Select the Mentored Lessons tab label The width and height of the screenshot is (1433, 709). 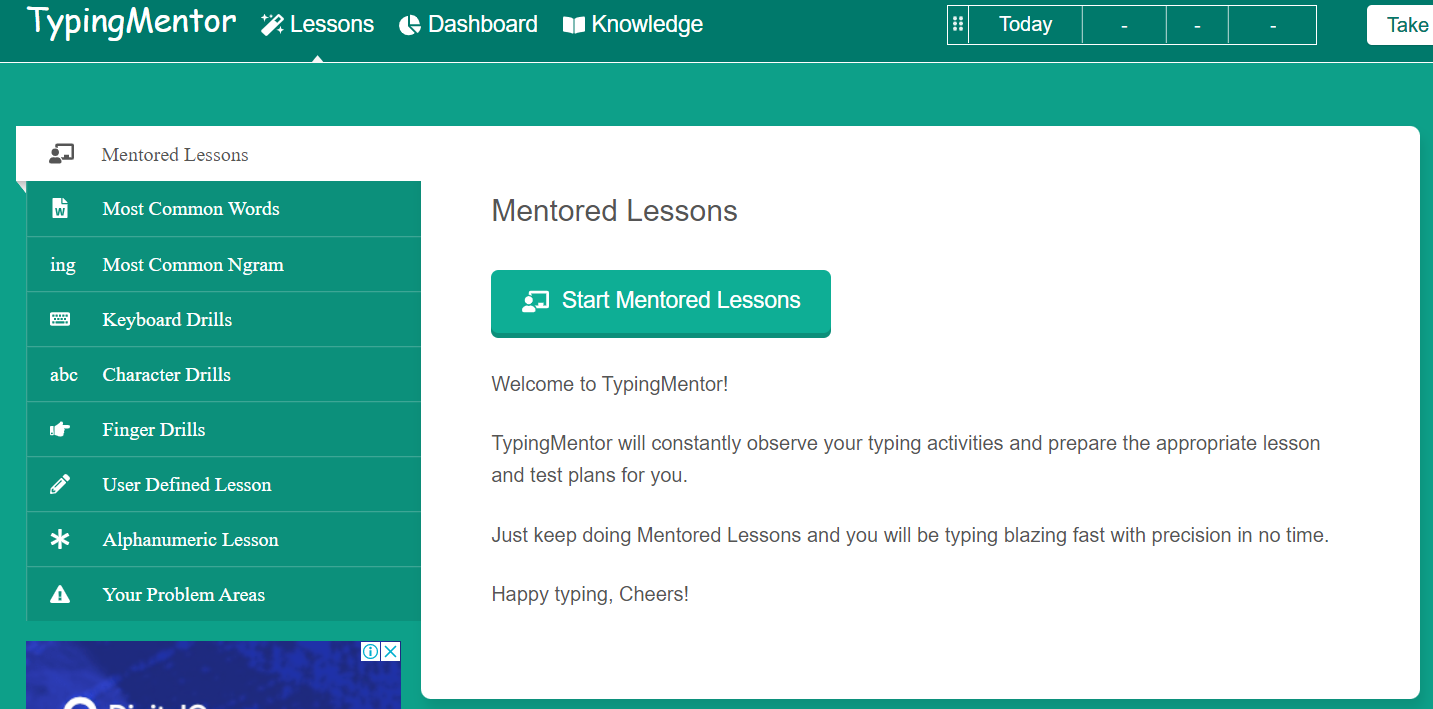point(175,155)
